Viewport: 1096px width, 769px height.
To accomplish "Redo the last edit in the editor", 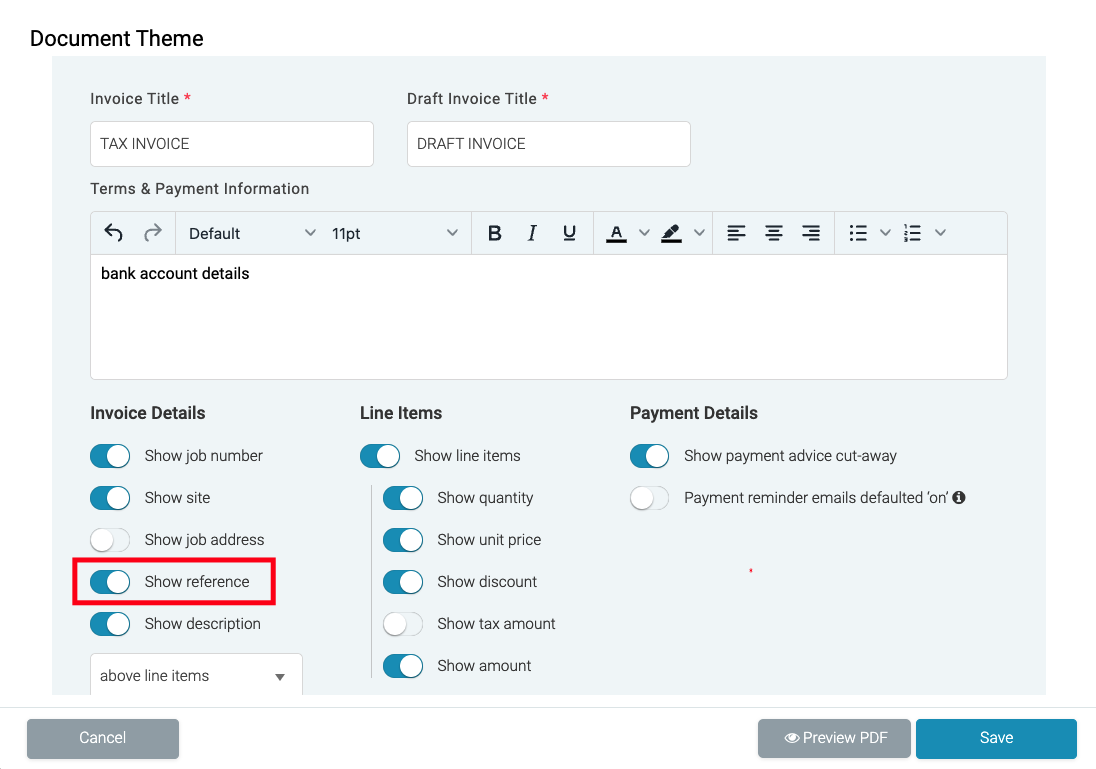I will click(x=152, y=233).
